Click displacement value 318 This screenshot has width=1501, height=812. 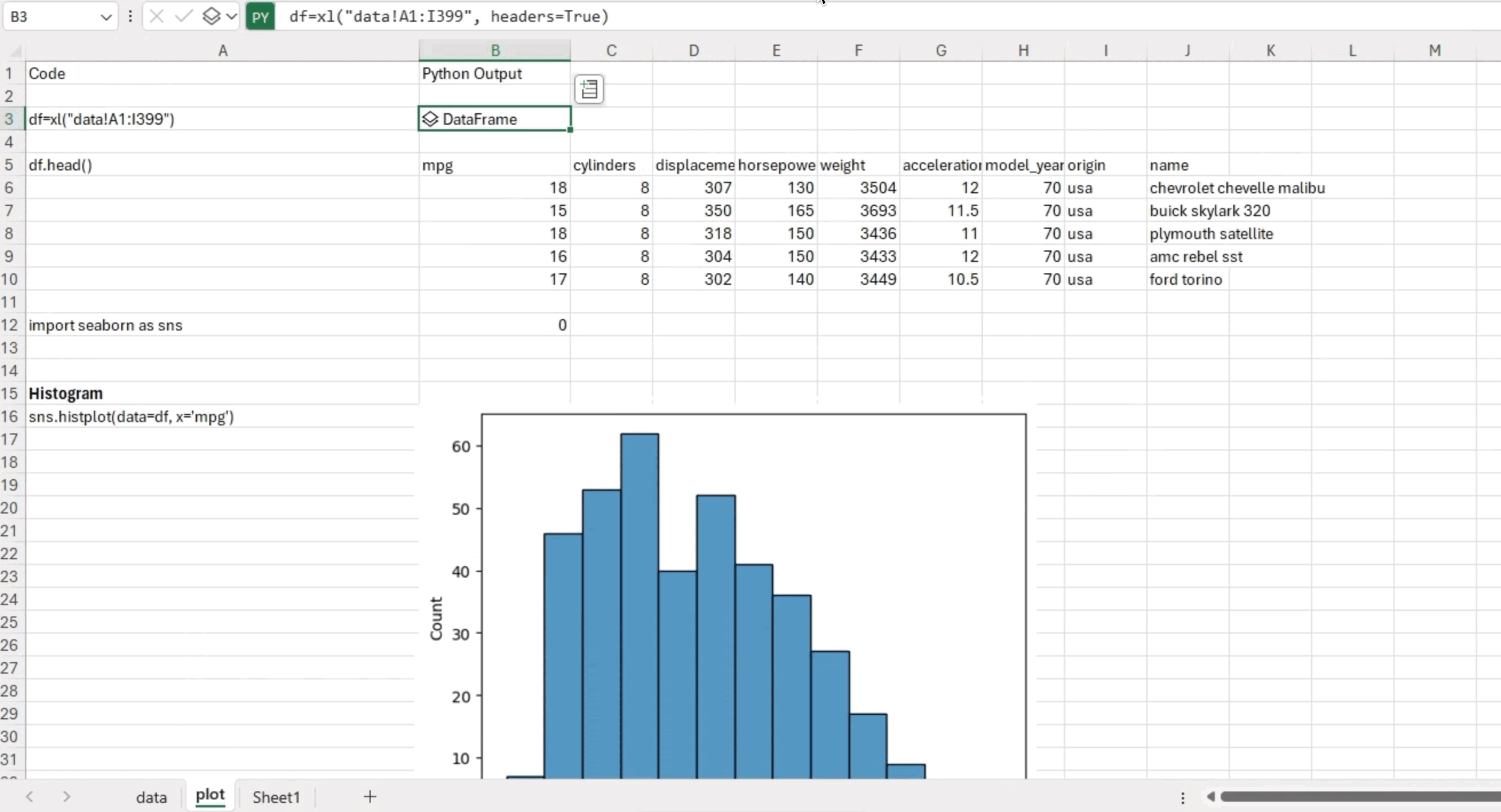(693, 233)
